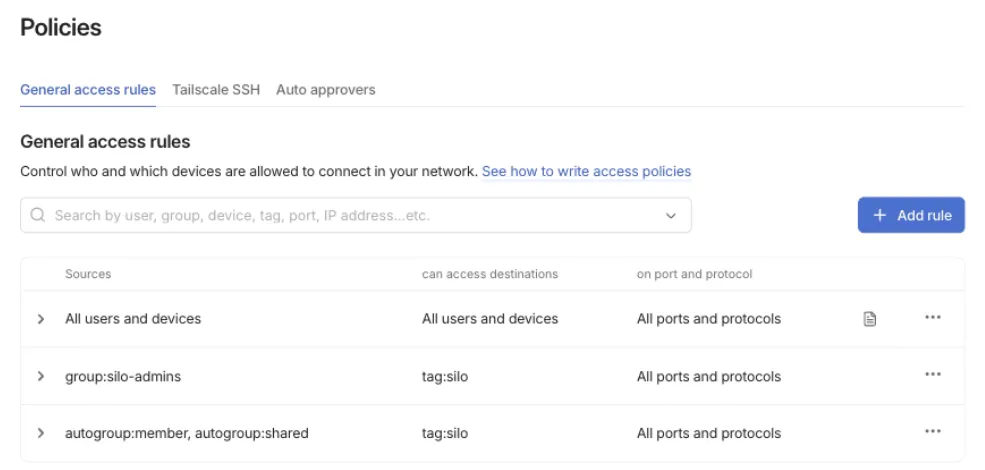Viewport: 985px width, 470px height.
Task: Click All ports and protocols in first rule
Action: point(709,319)
